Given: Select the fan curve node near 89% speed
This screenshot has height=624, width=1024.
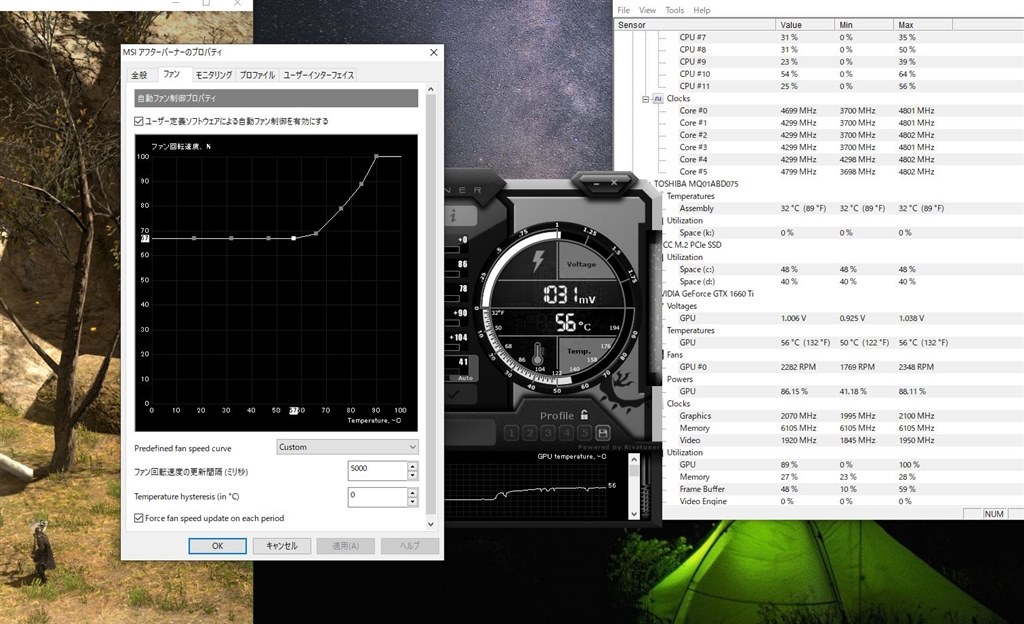Looking at the screenshot, I should [361, 184].
